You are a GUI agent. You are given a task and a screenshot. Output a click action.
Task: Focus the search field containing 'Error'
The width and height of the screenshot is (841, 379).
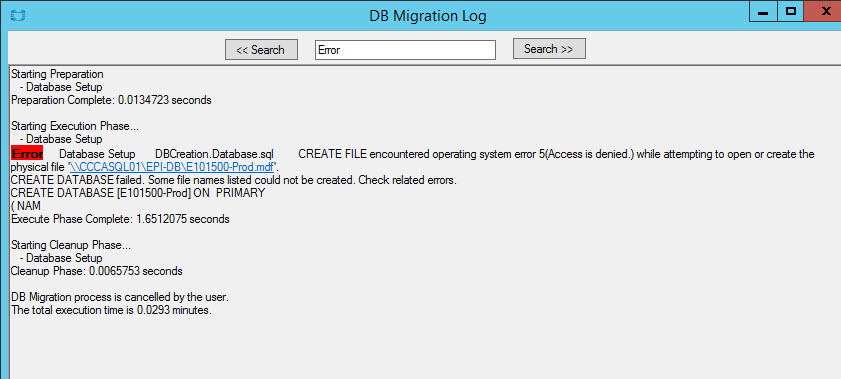[x=405, y=50]
